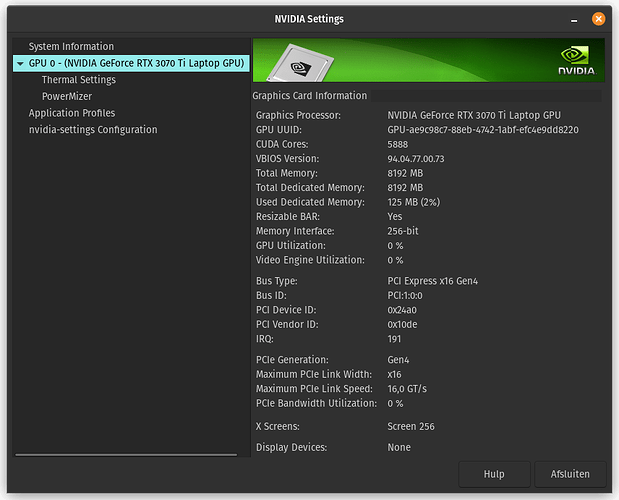Click PCIe Generation value Gen4
Image resolution: width=619 pixels, height=500 pixels.
tap(398, 360)
